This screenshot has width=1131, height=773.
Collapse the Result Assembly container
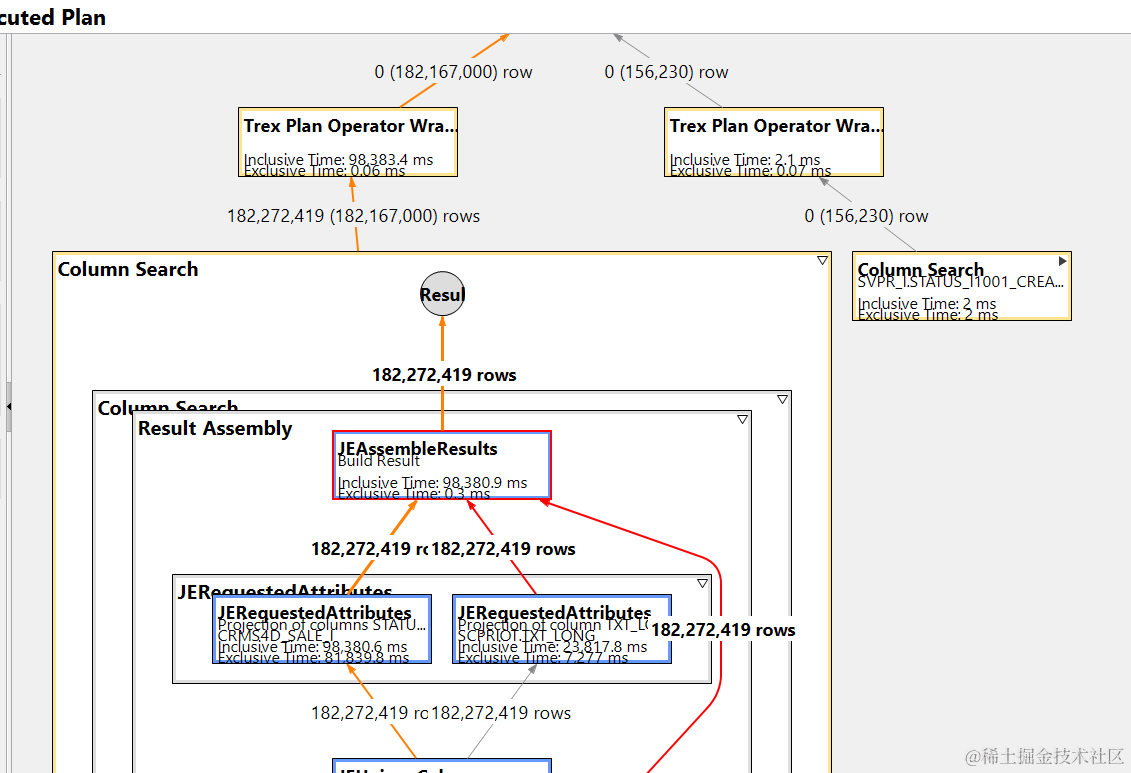[742, 420]
